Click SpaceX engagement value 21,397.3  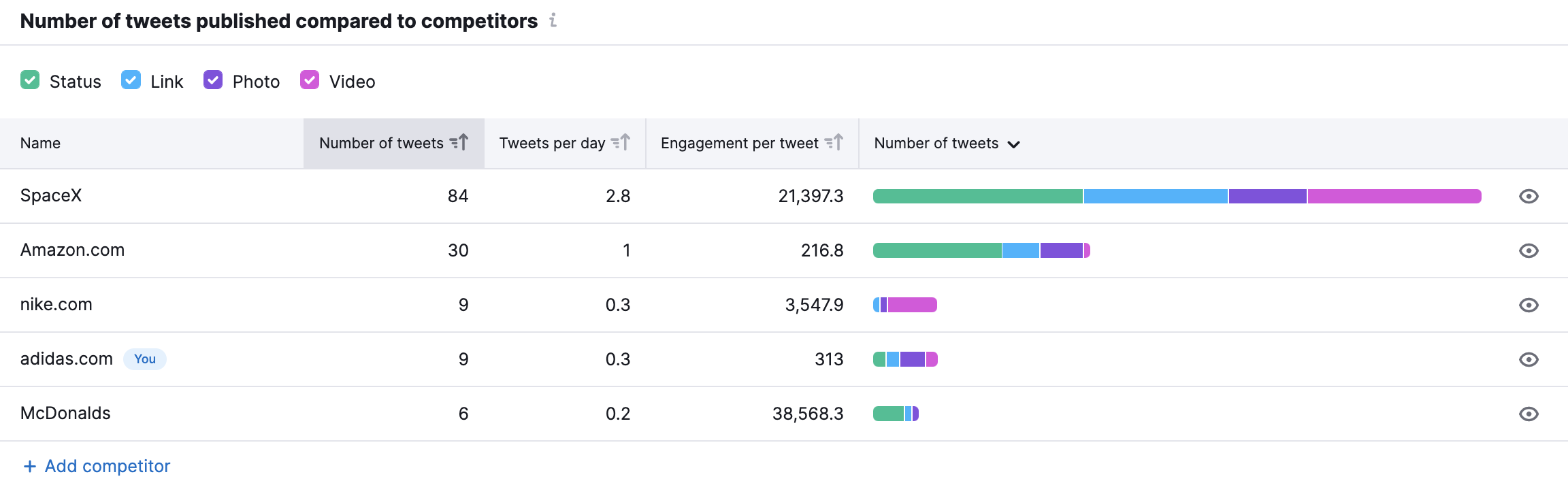pyautogui.click(x=811, y=197)
